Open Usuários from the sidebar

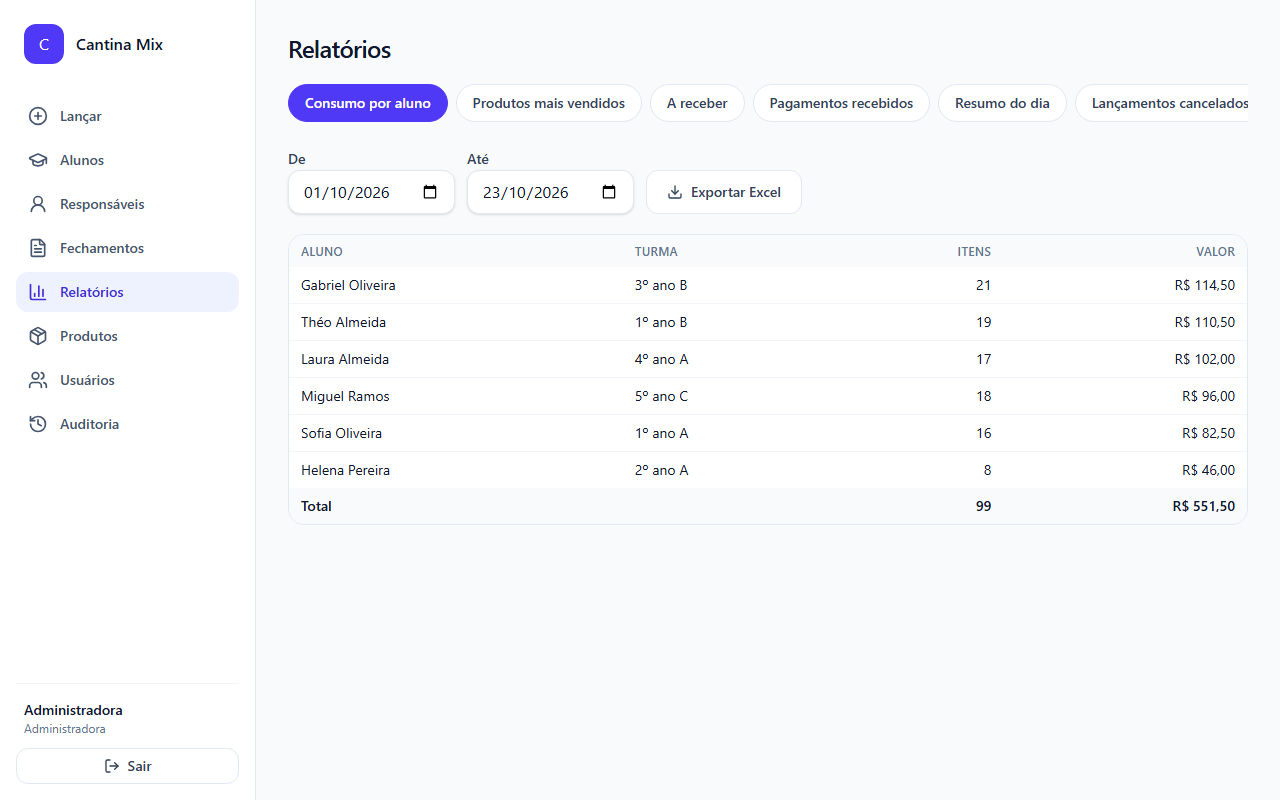(127, 380)
